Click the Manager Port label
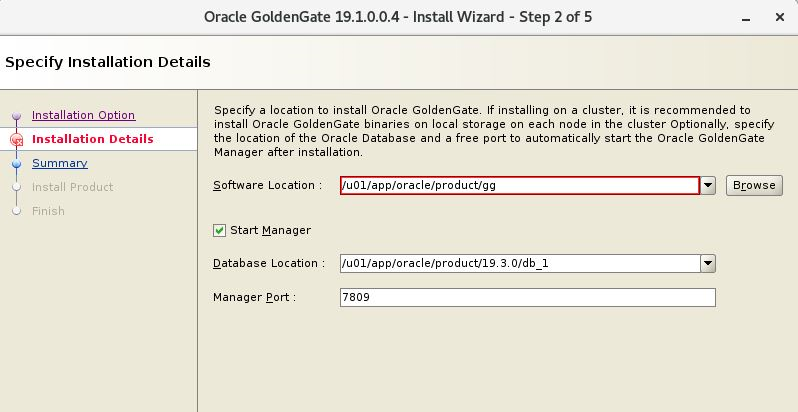The image size is (798, 412). click(x=254, y=298)
